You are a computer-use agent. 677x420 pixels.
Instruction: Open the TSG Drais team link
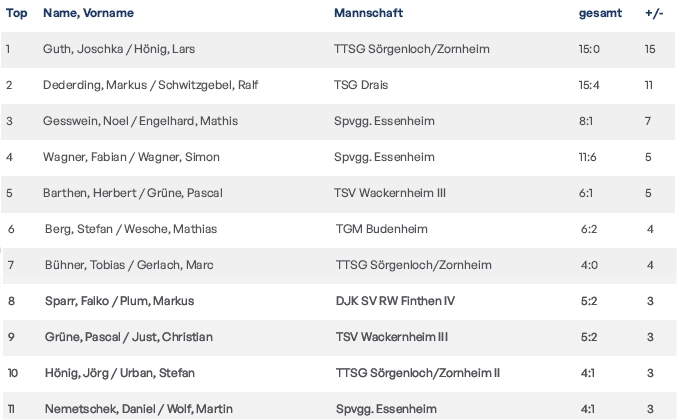click(361, 85)
